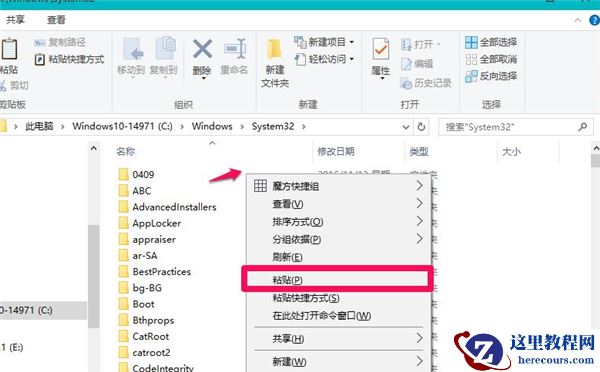Select the BestPractices folder name

tap(161, 272)
